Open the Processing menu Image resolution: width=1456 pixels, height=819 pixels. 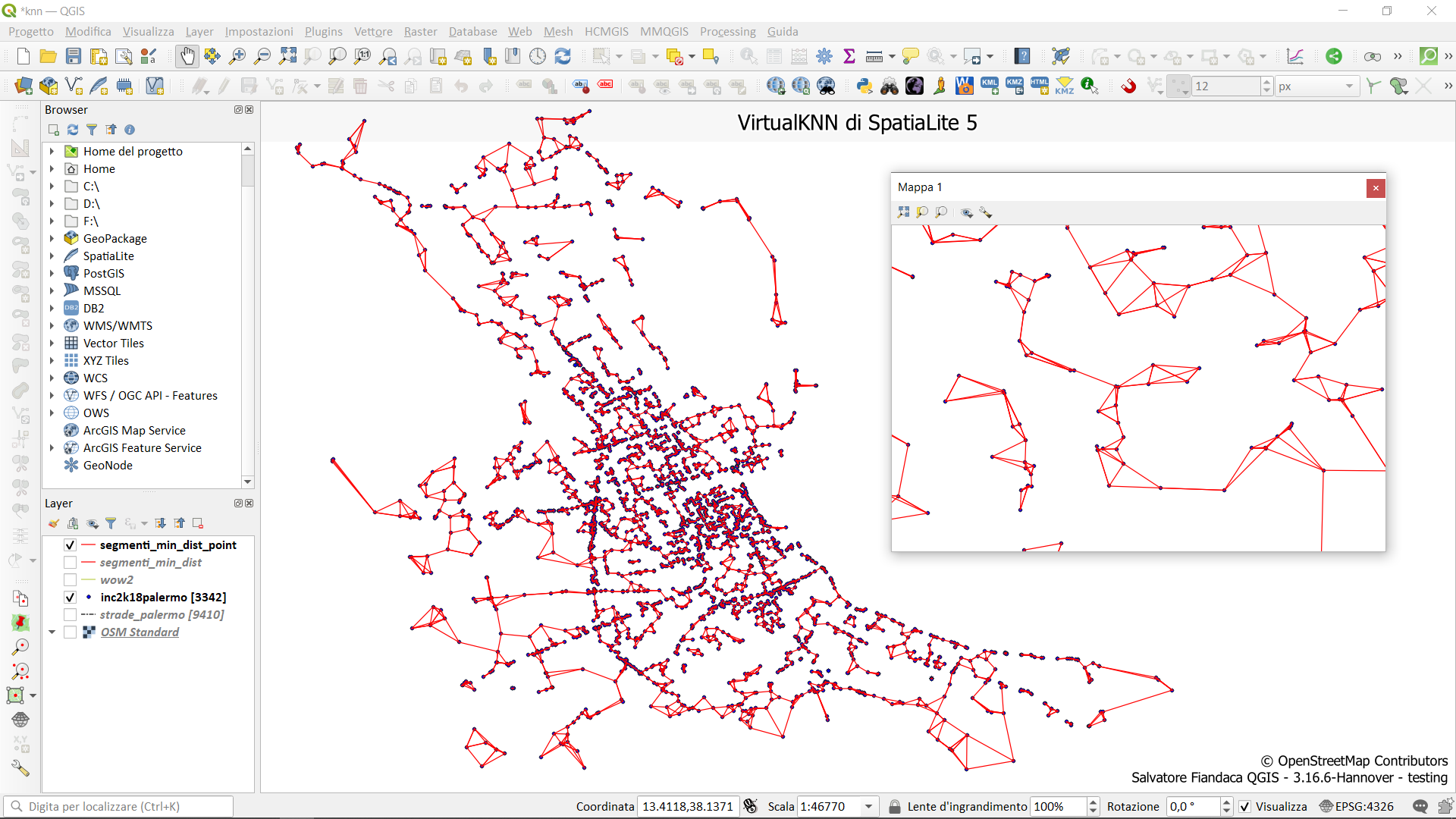(x=727, y=31)
